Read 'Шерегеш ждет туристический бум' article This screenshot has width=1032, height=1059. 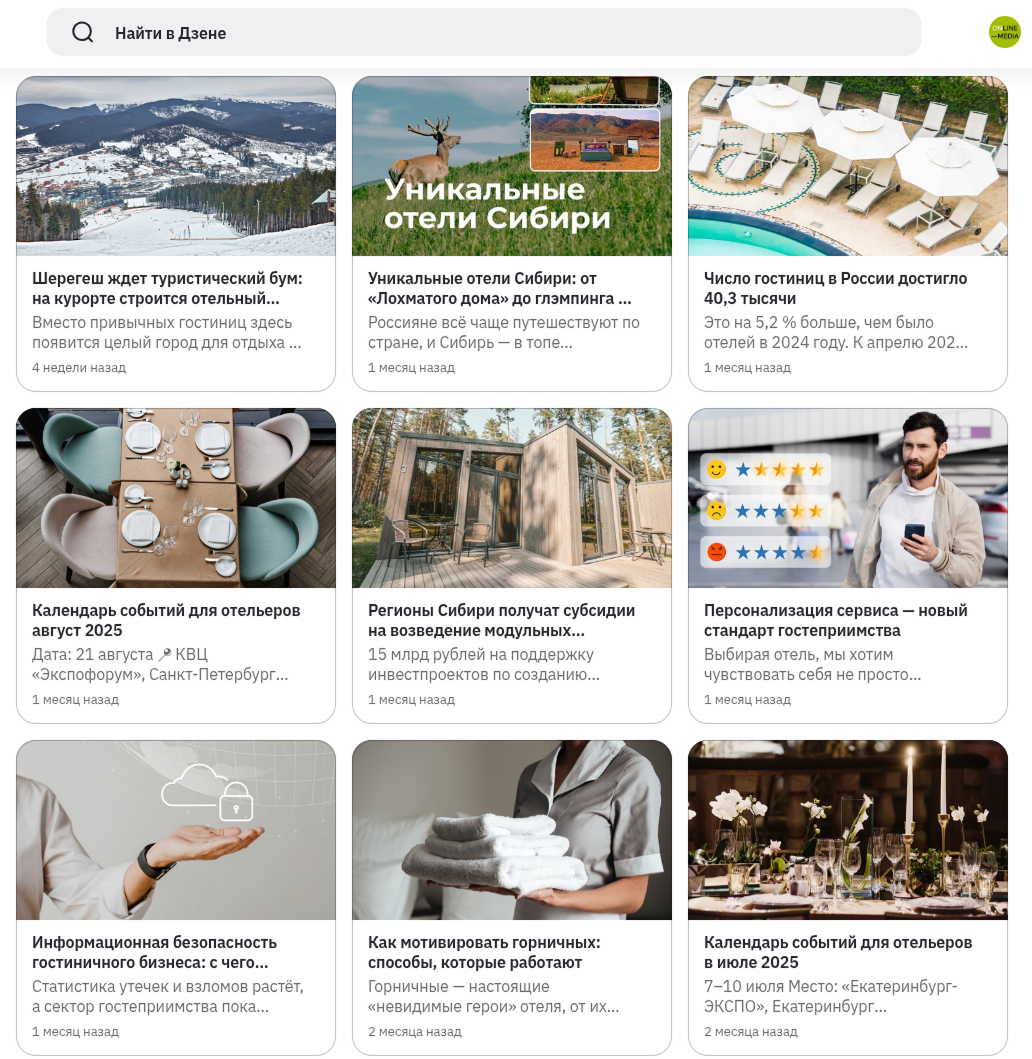click(x=167, y=288)
